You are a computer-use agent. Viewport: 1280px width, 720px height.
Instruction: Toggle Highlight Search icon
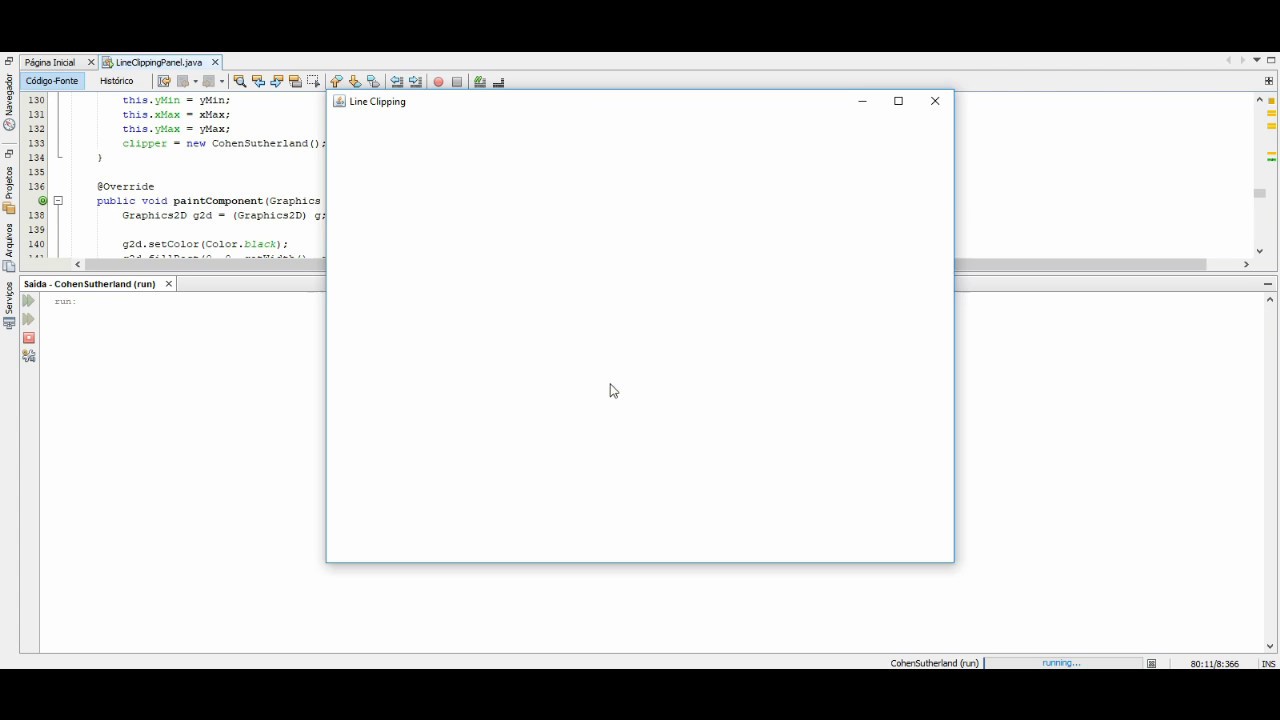point(295,82)
